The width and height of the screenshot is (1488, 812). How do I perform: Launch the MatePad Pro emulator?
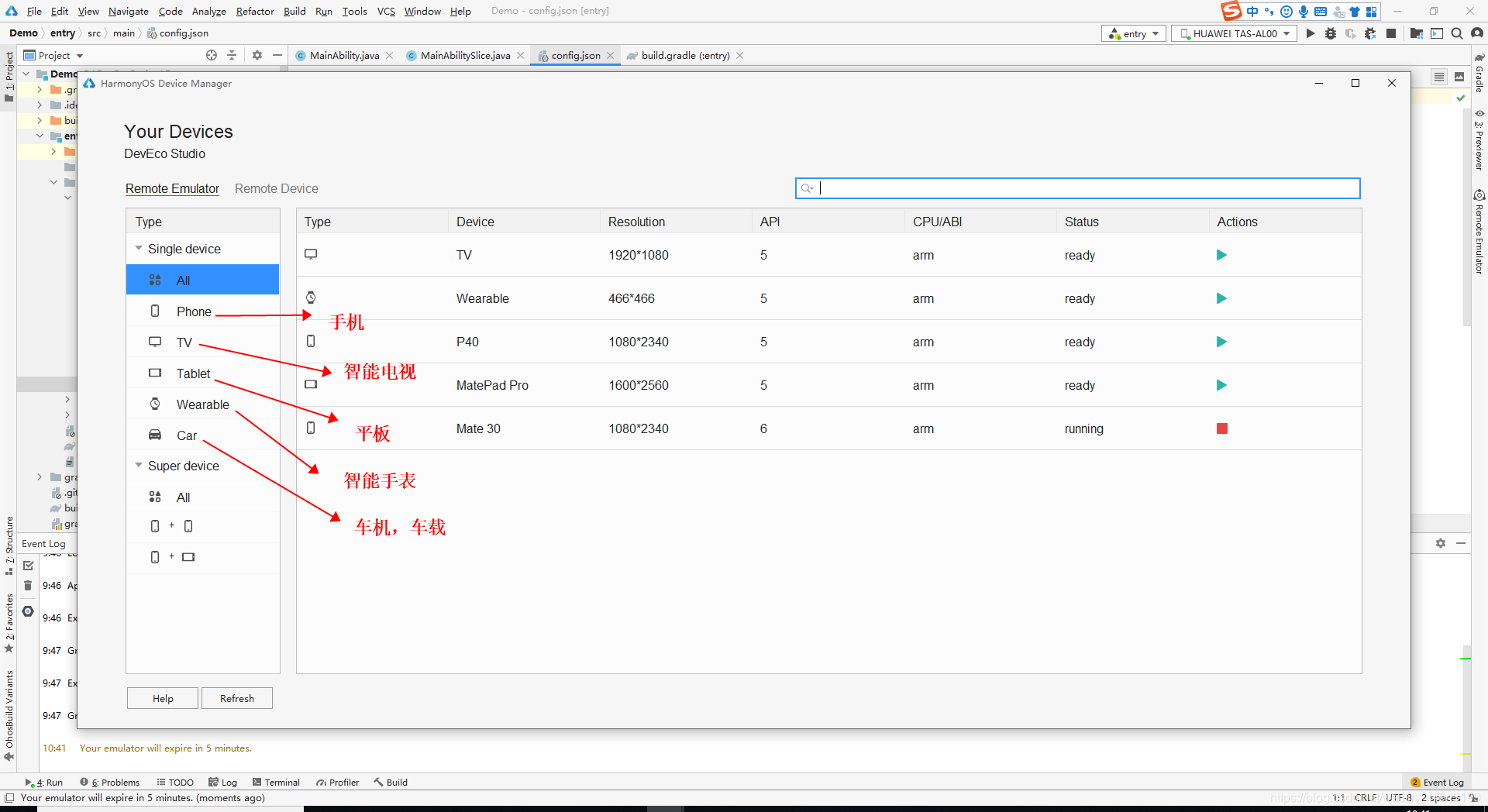tap(1221, 385)
